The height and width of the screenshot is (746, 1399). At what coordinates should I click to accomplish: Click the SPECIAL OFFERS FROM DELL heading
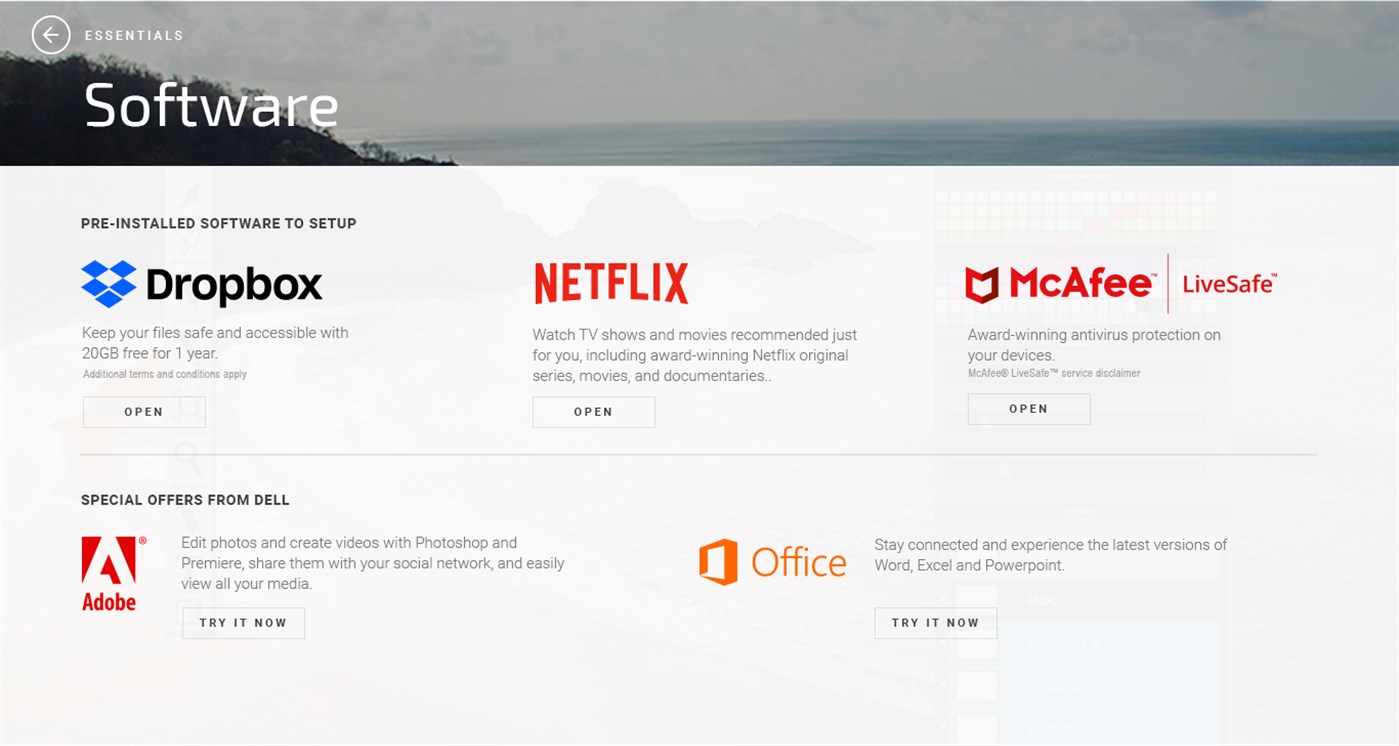coord(185,499)
